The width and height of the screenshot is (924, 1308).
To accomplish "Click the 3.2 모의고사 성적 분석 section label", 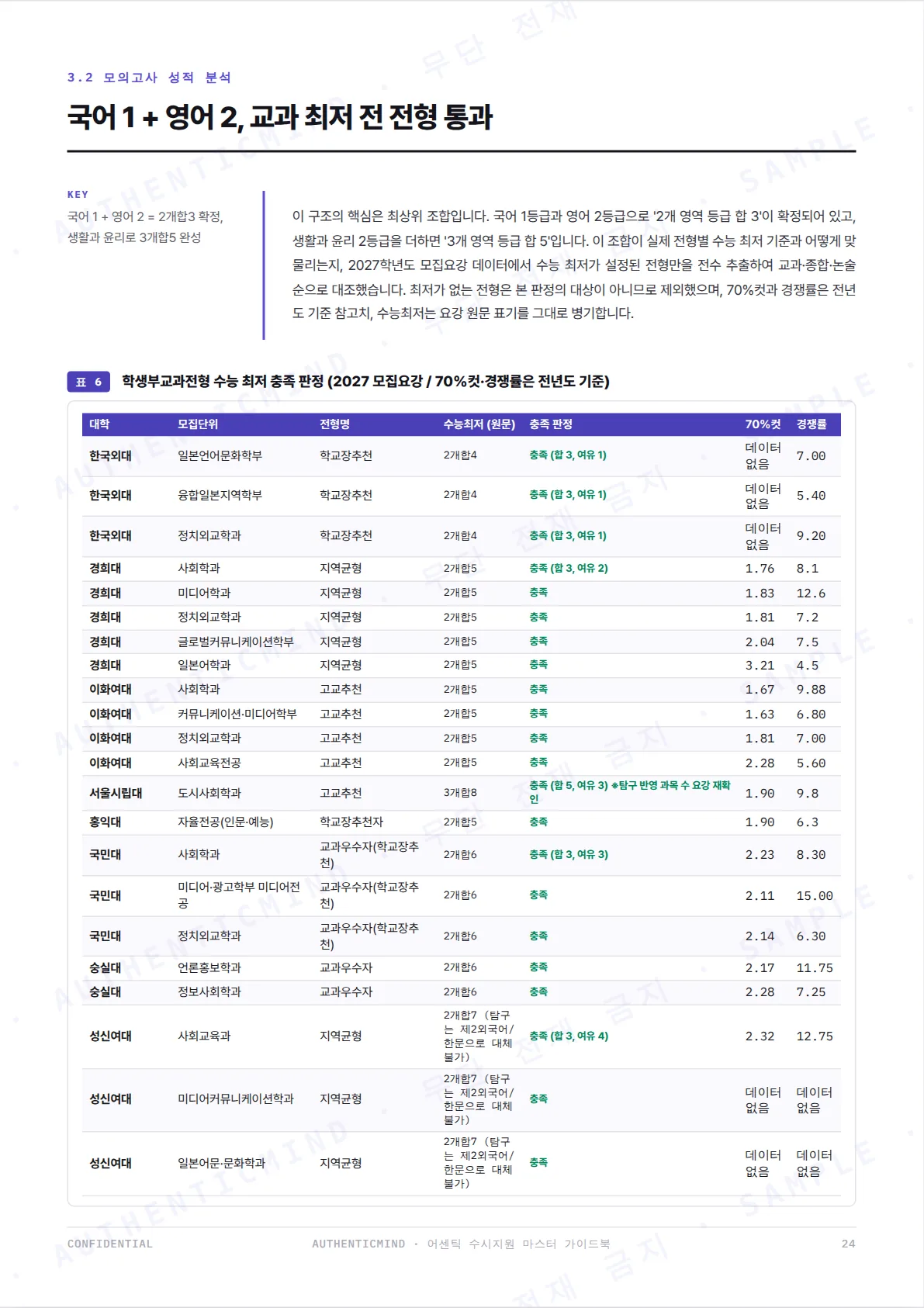I will 149,78.
